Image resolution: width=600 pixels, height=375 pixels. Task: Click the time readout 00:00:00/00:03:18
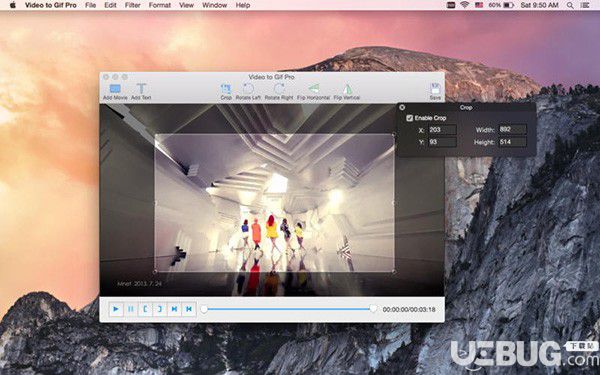tap(409, 309)
